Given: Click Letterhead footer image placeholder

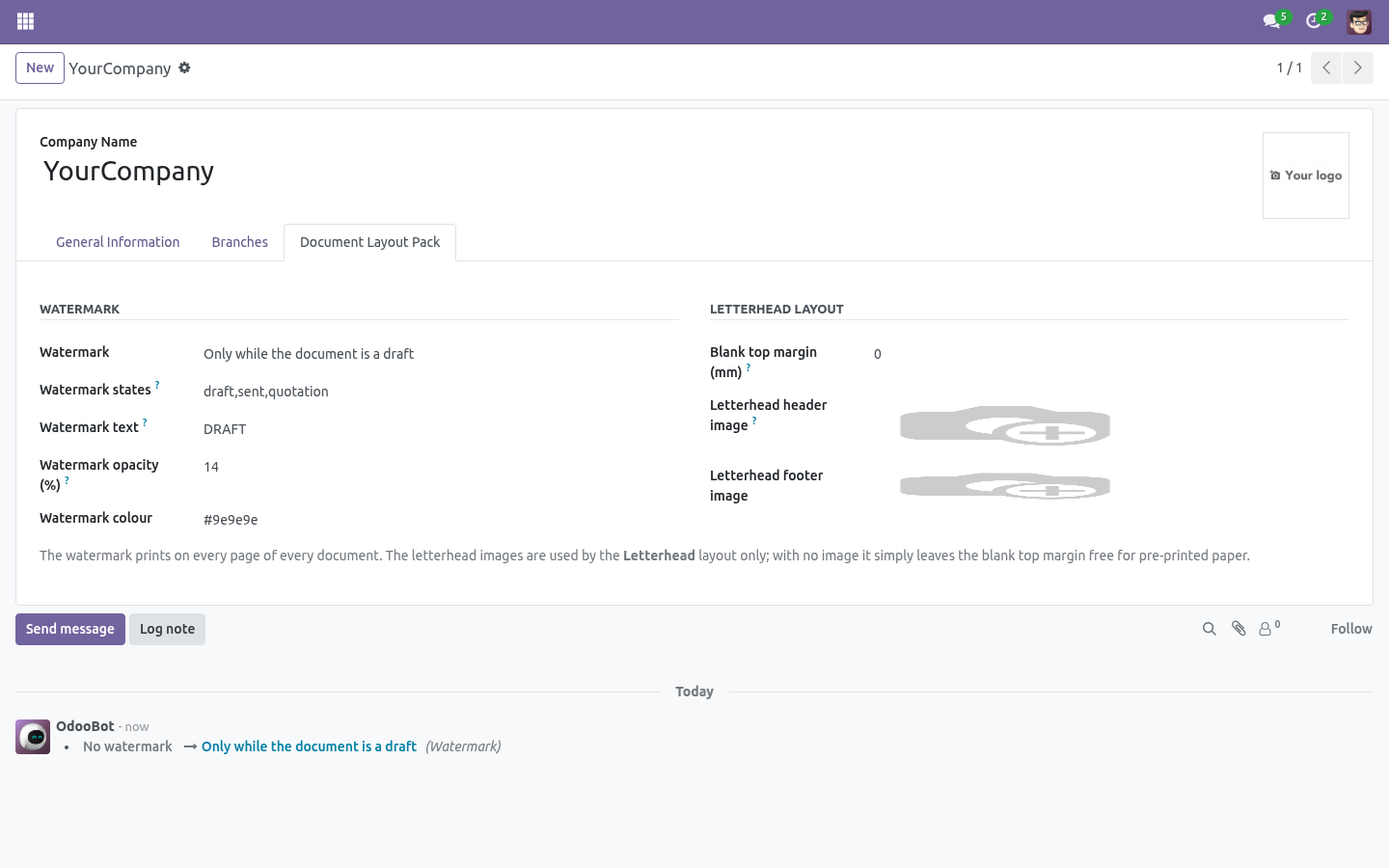Looking at the screenshot, I should [x=1005, y=486].
